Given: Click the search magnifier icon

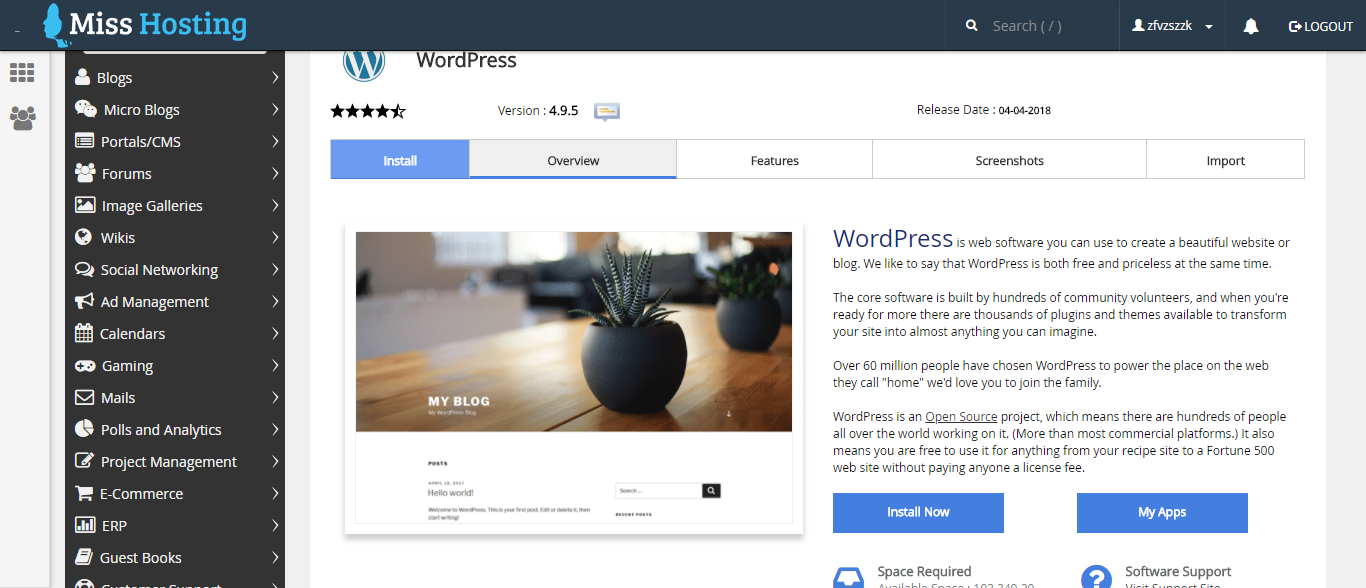Looking at the screenshot, I should pos(972,26).
